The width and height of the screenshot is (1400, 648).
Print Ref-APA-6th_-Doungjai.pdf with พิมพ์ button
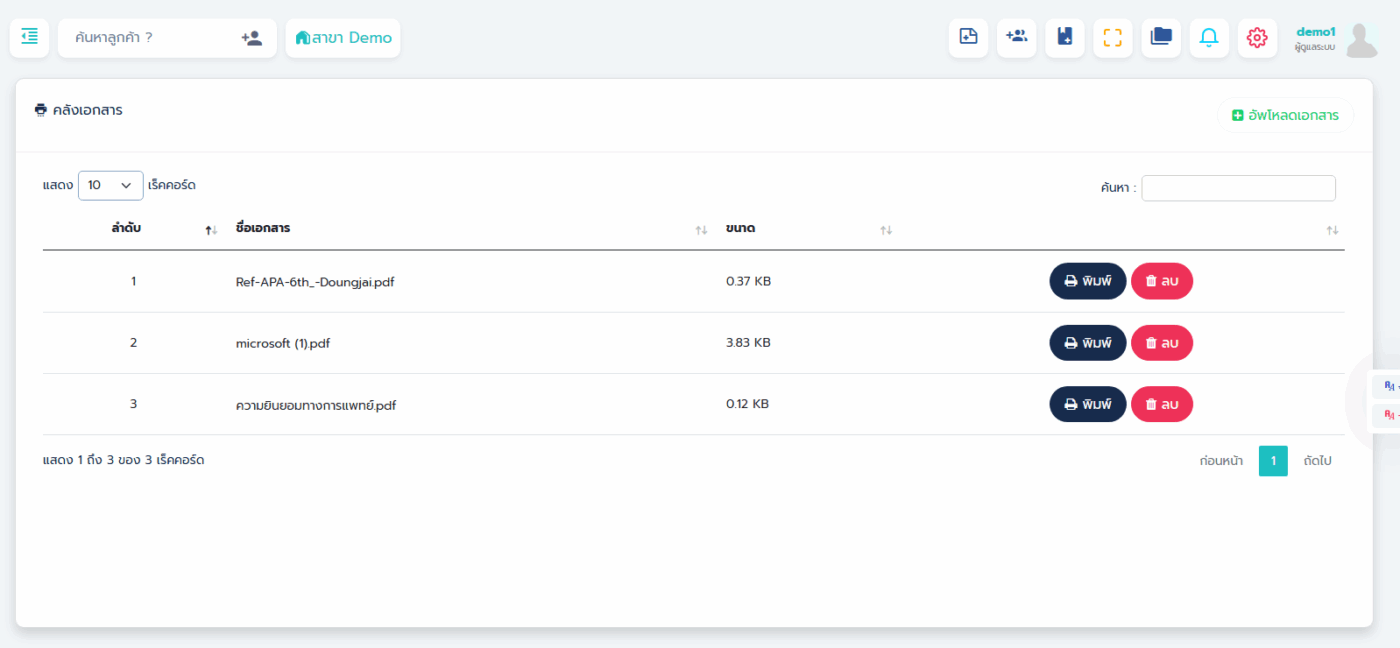(1088, 282)
